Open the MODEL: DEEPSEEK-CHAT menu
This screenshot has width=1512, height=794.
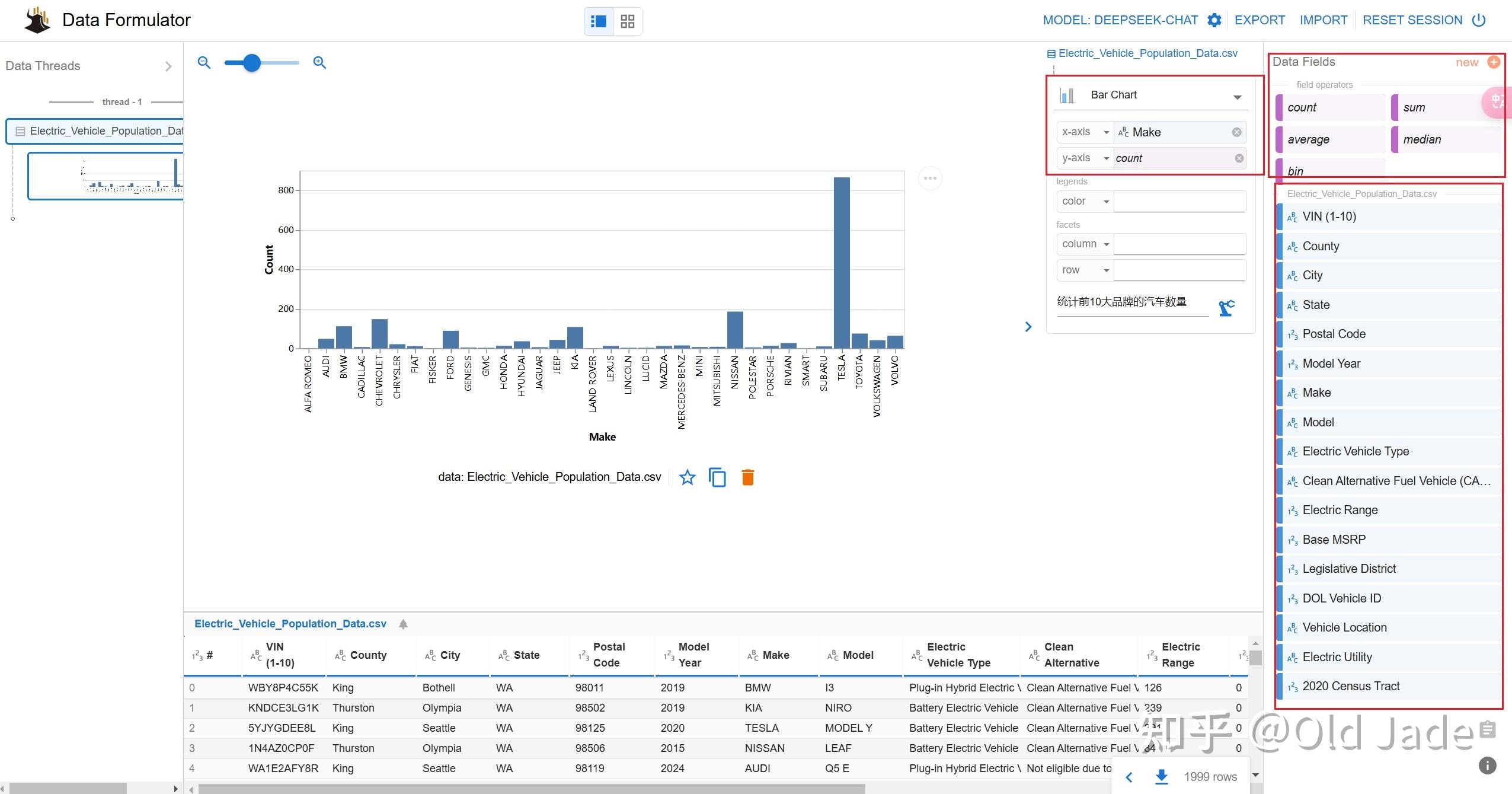(x=1121, y=20)
